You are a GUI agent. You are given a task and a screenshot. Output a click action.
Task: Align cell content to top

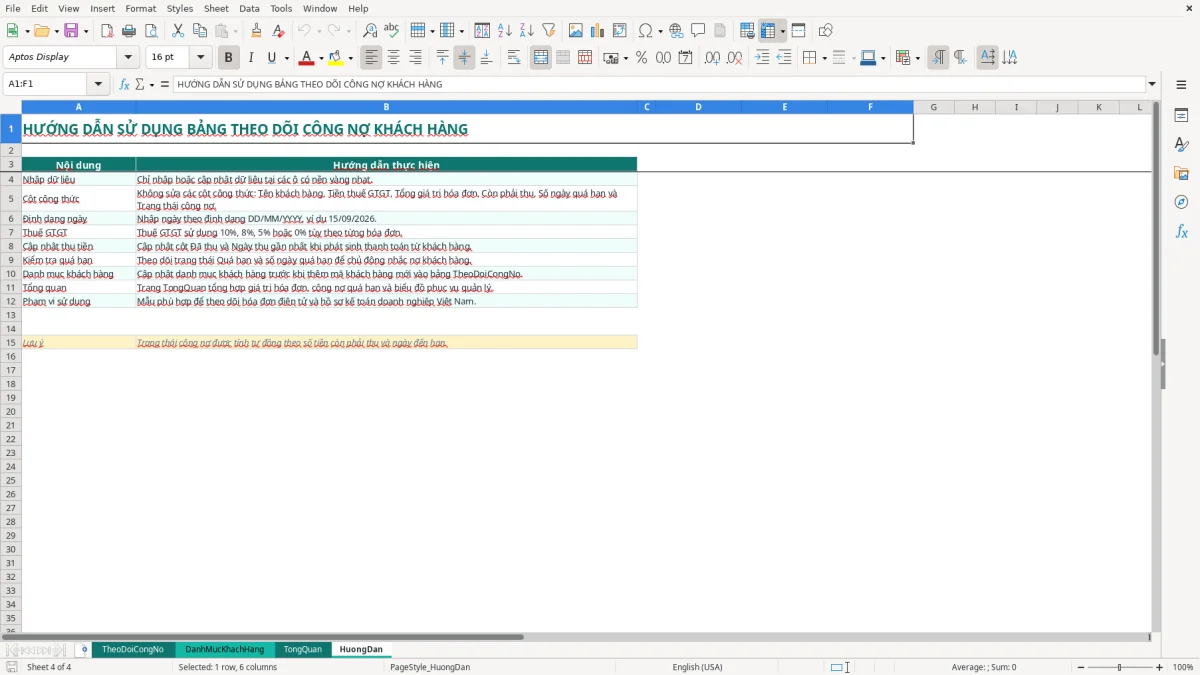click(443, 58)
